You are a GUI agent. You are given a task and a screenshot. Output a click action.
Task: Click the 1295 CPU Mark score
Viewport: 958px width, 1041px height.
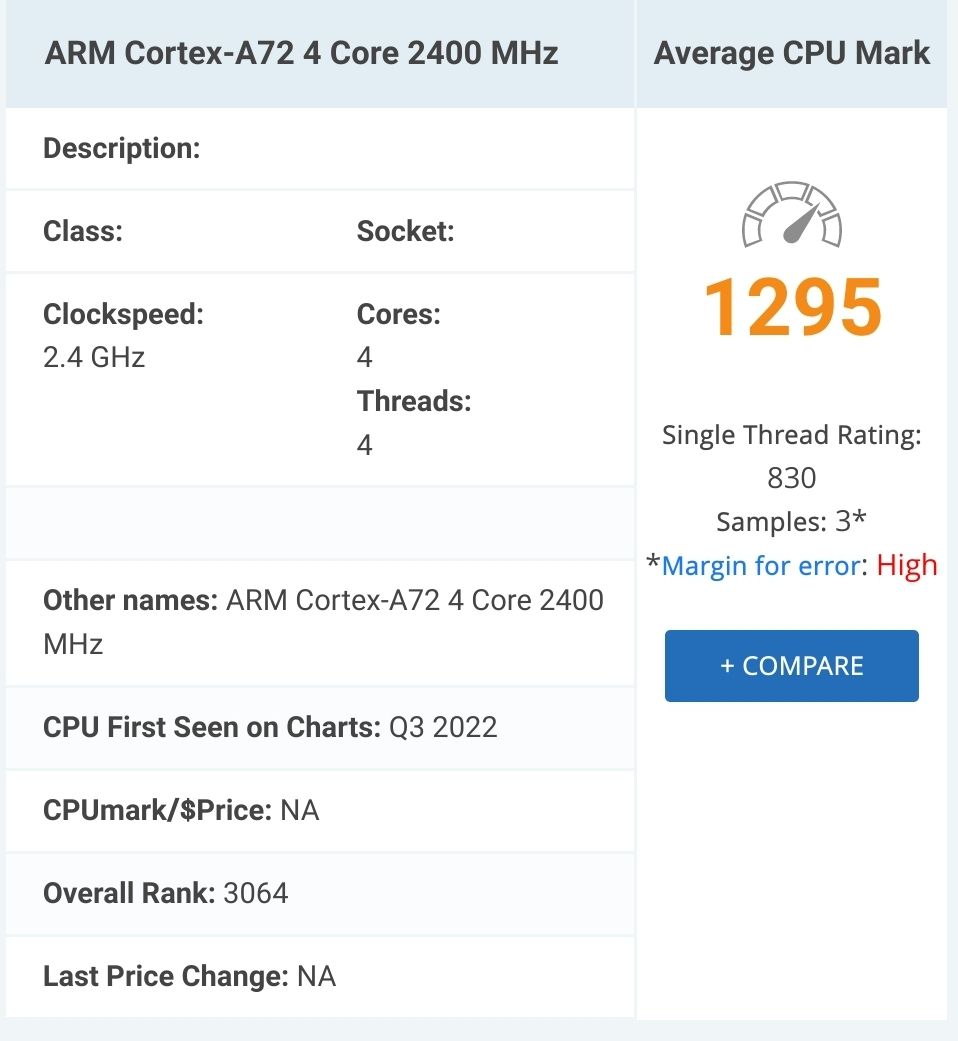792,307
